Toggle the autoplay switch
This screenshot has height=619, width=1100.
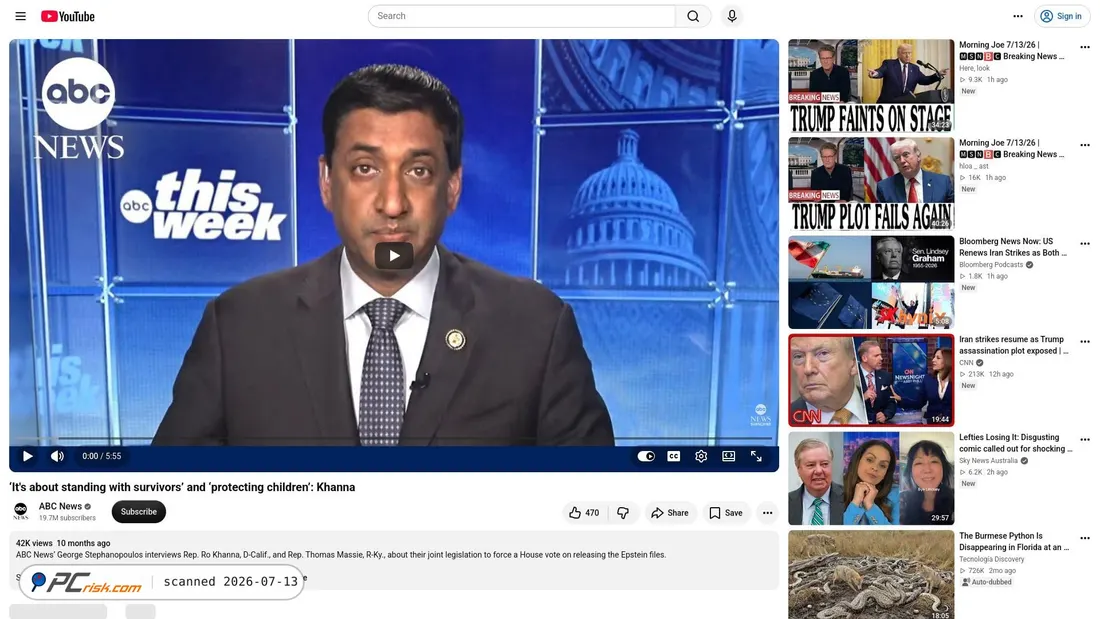tap(646, 456)
